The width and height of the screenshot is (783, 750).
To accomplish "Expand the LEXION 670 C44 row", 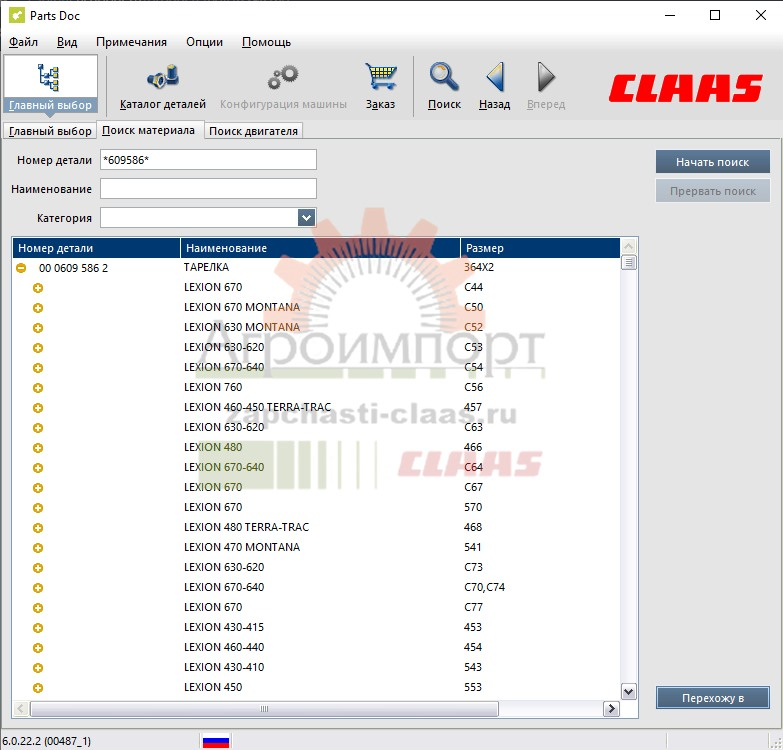I will click(x=38, y=288).
